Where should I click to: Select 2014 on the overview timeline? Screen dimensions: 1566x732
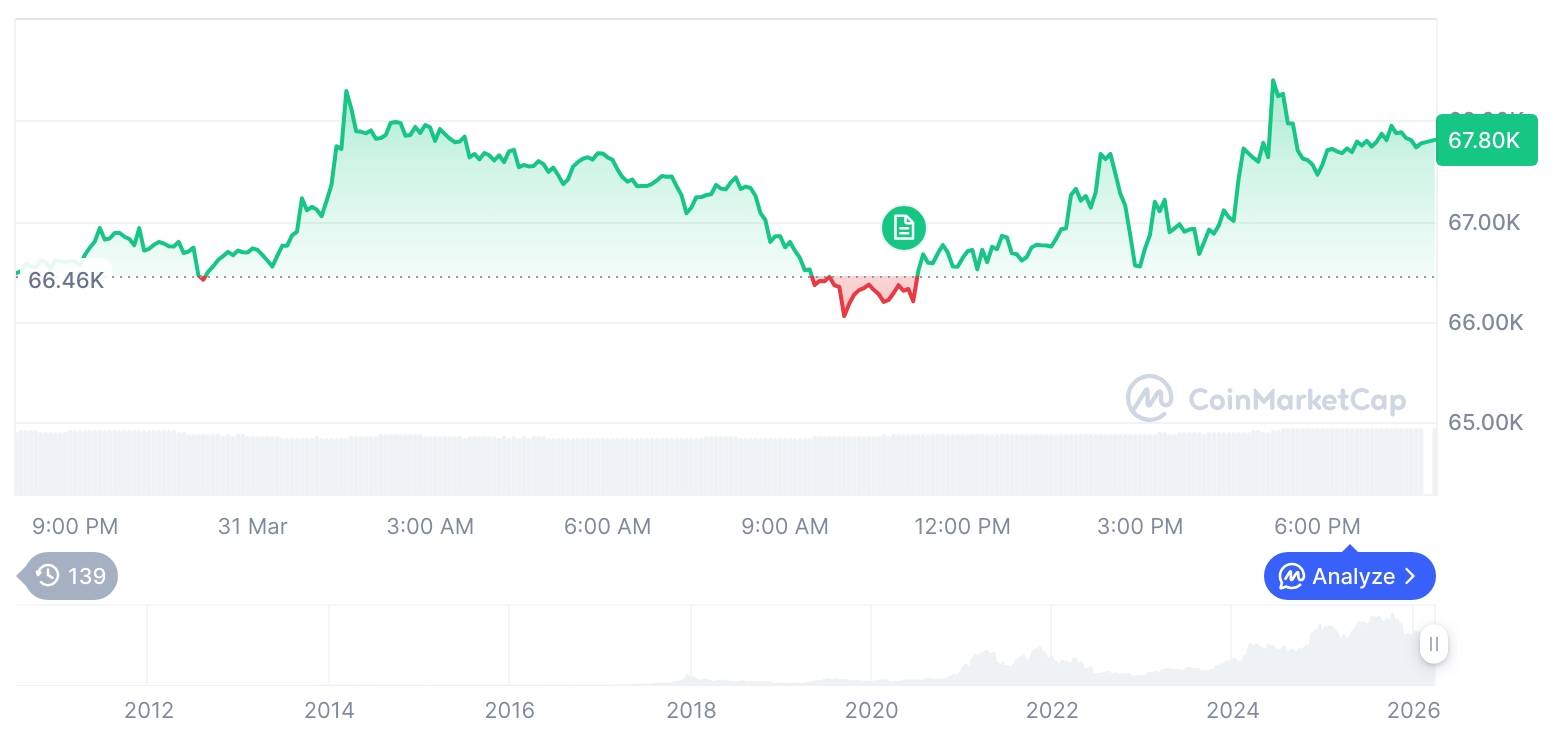pos(329,711)
